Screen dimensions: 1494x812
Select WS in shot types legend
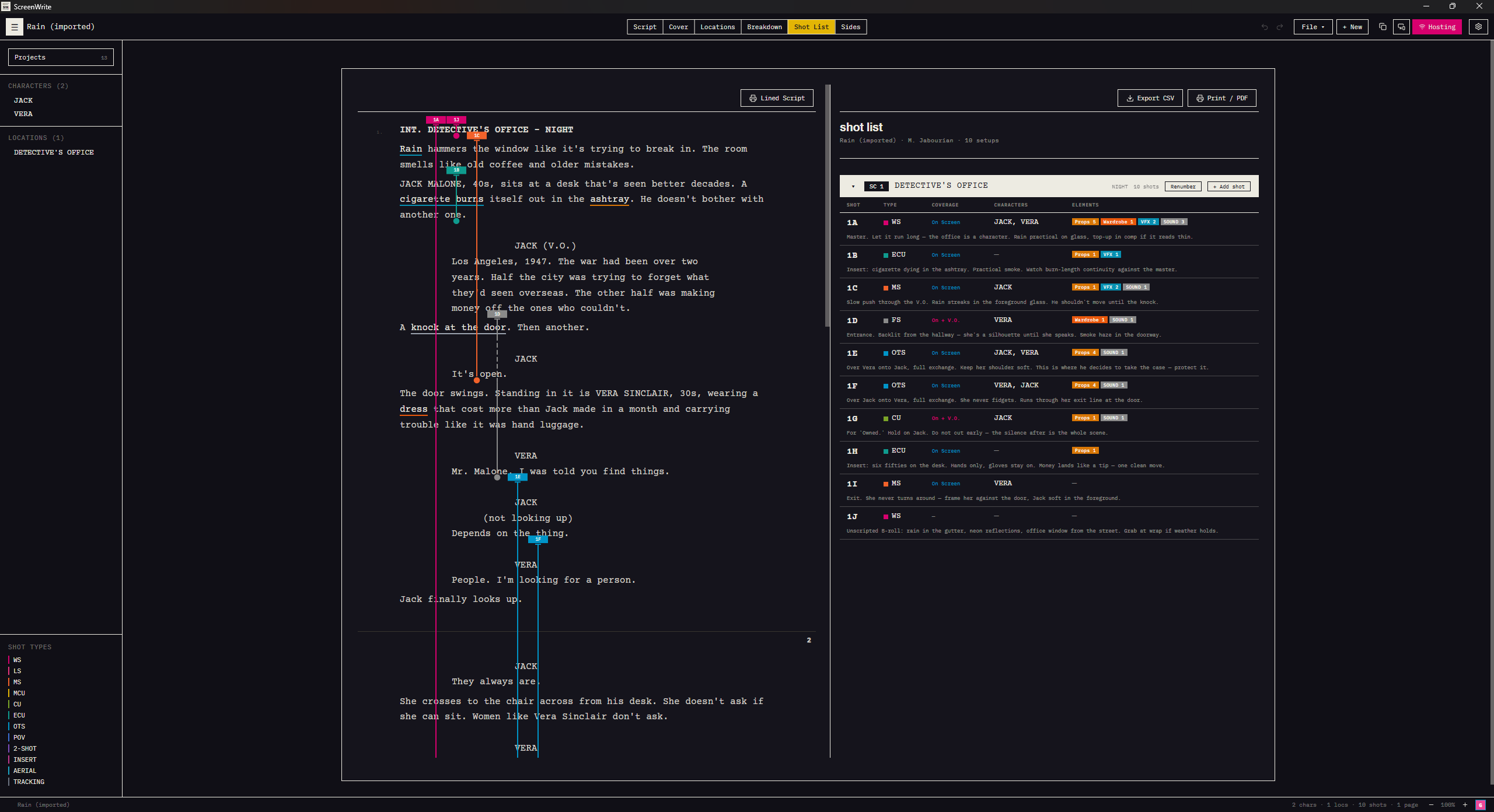pos(17,660)
